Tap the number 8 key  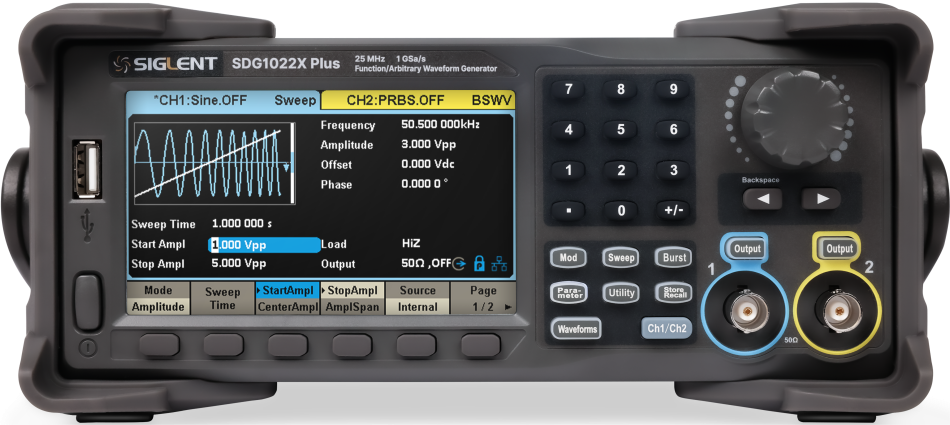point(620,90)
